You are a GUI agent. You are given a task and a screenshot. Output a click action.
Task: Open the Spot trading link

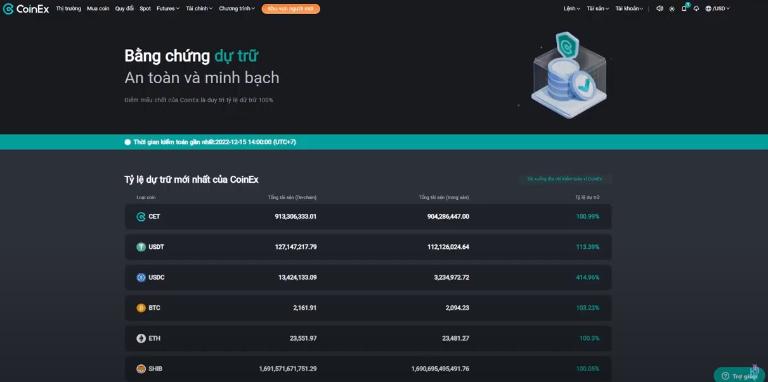click(x=145, y=9)
